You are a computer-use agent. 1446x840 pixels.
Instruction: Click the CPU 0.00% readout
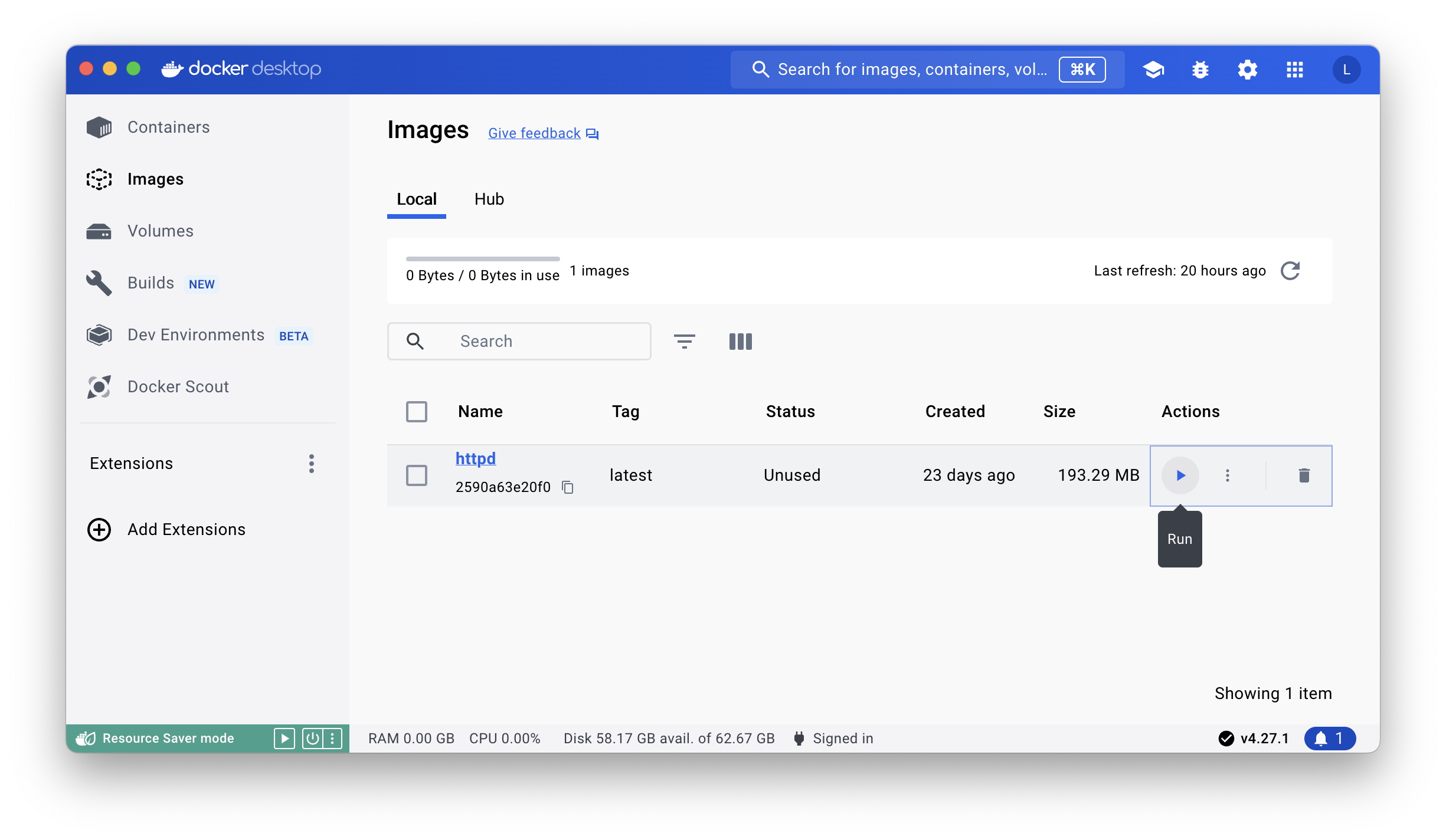(x=505, y=739)
